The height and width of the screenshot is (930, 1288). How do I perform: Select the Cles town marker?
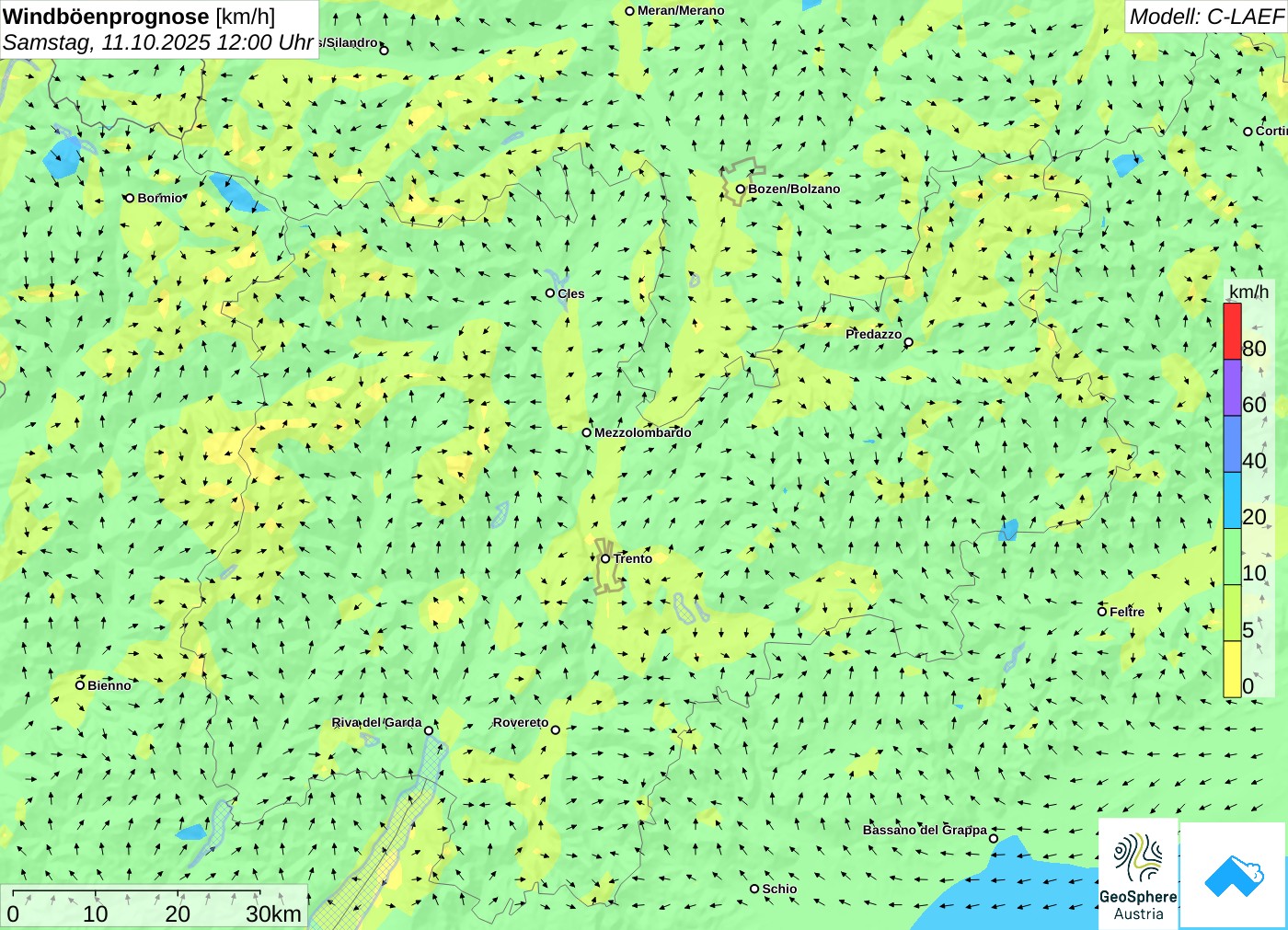tap(550, 293)
